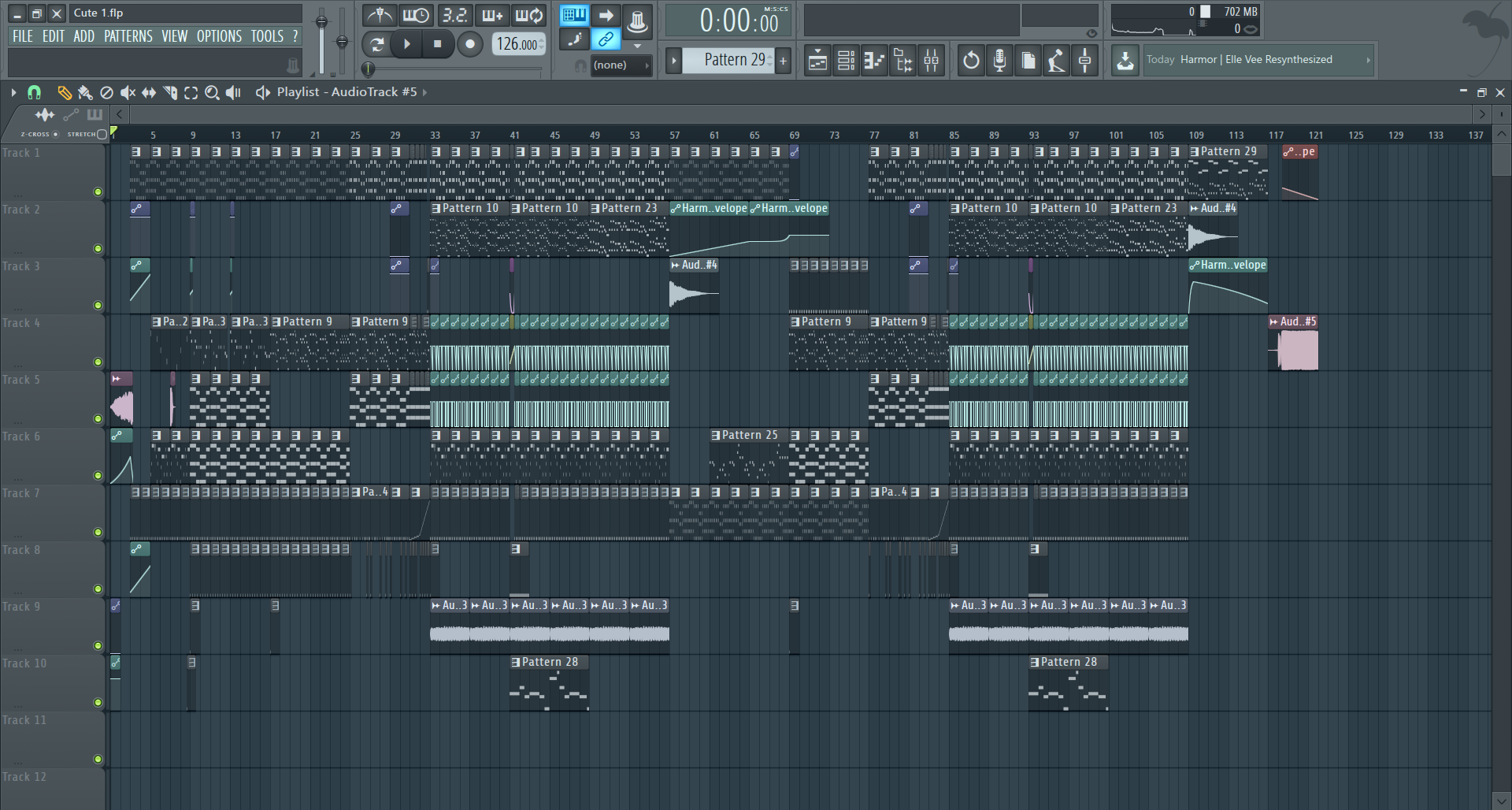Open the piano roll icon
The image size is (1512, 810).
(874, 61)
